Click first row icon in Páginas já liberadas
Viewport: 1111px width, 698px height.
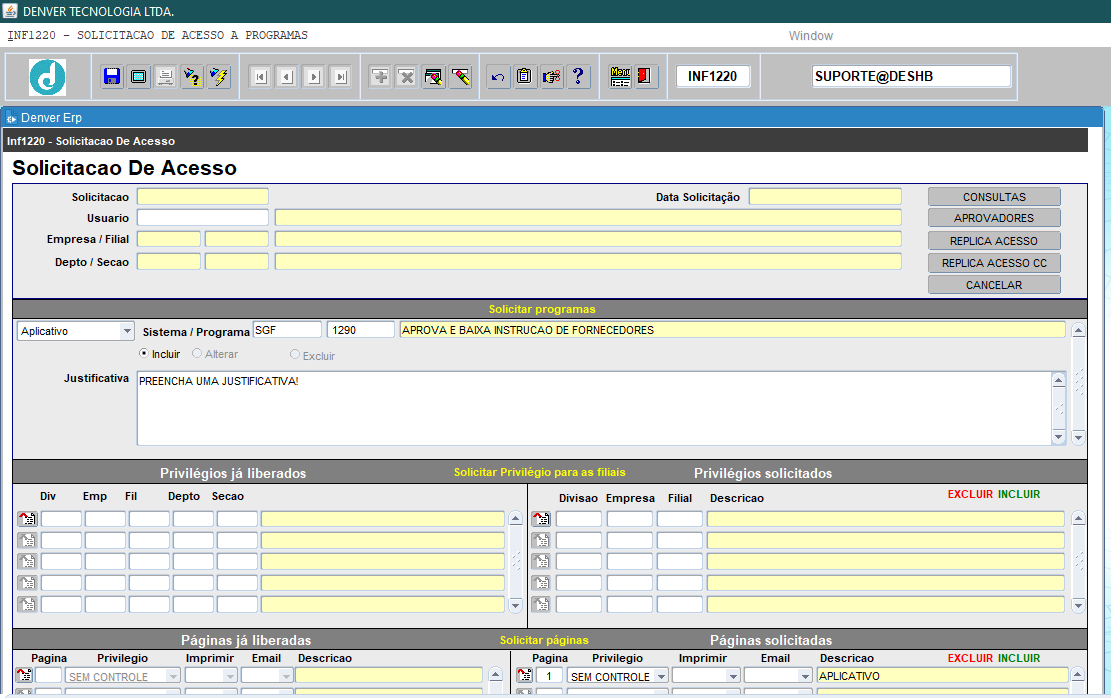(24, 675)
